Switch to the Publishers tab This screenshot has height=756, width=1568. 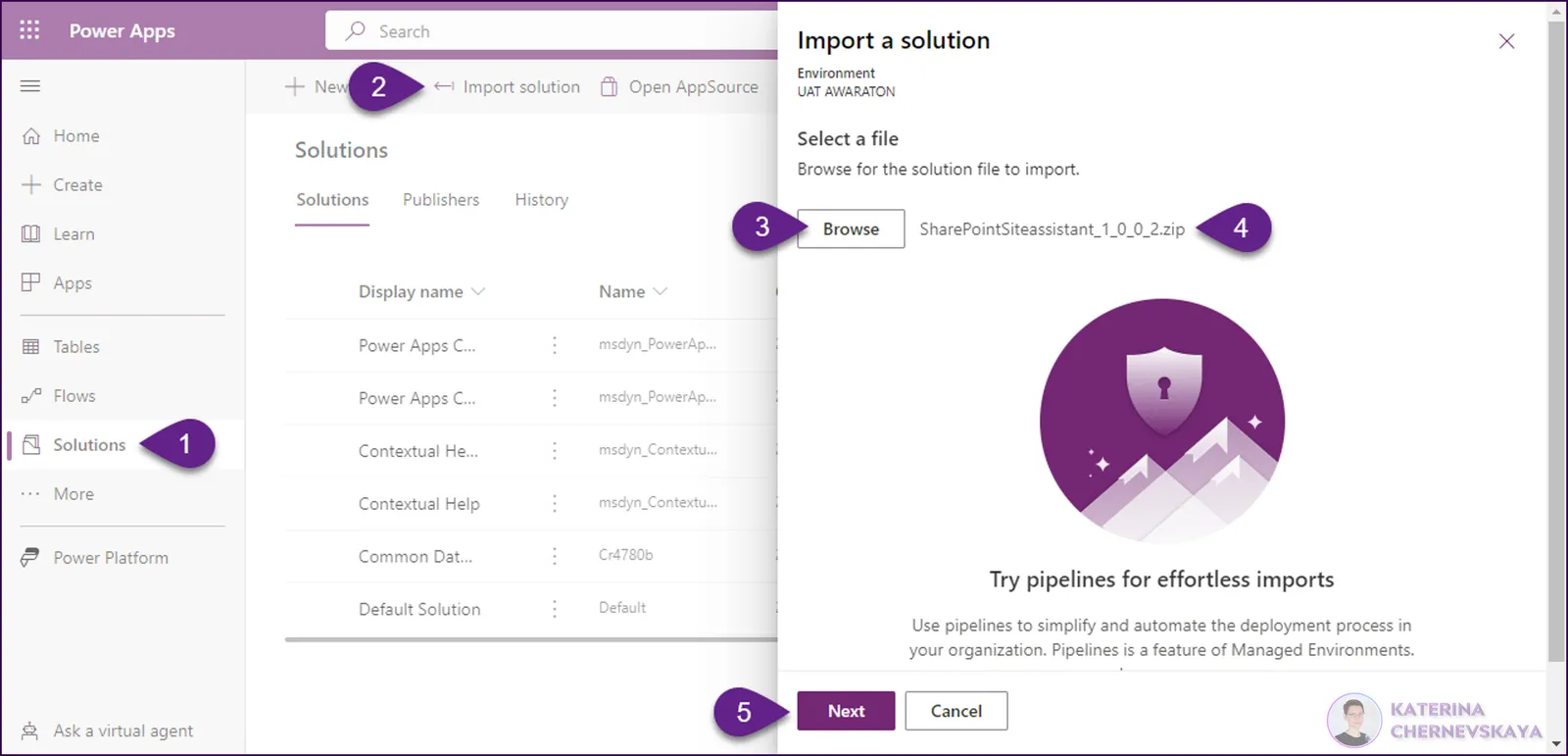(x=441, y=200)
